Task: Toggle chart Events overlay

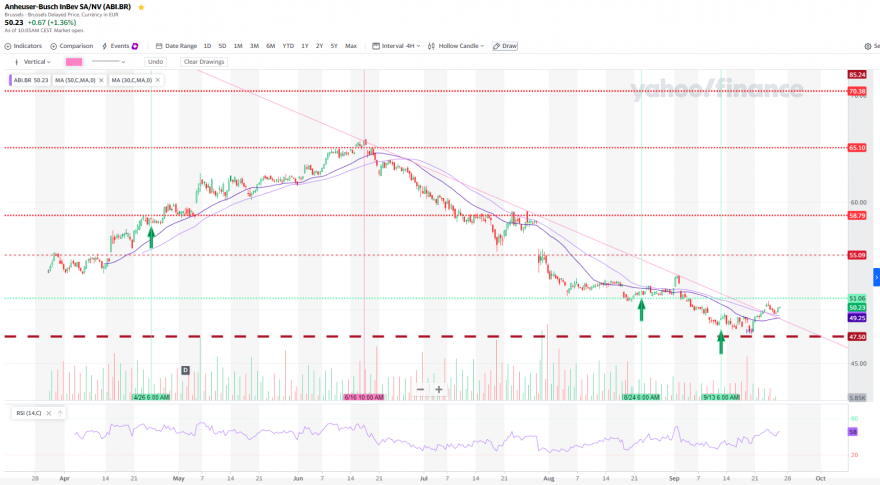Action: click(116, 46)
